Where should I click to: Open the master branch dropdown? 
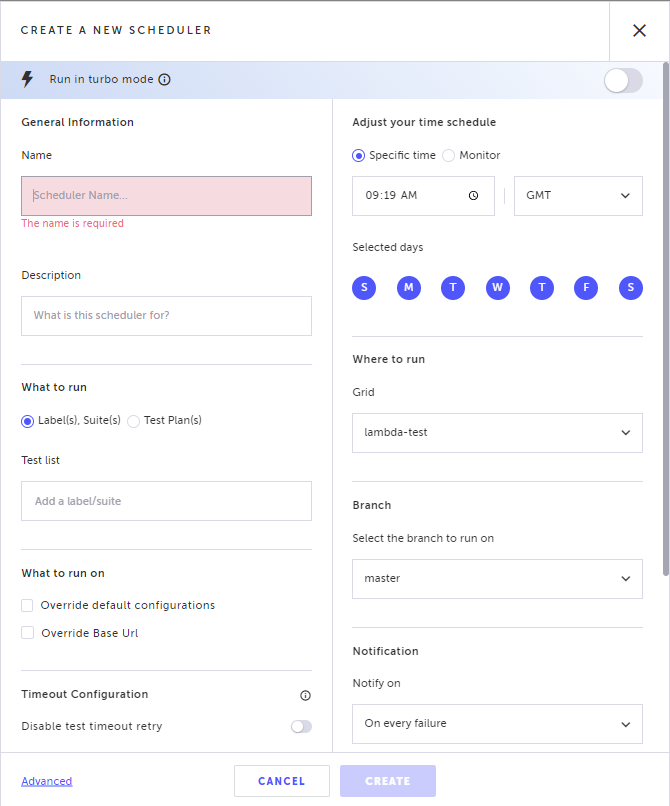point(497,578)
